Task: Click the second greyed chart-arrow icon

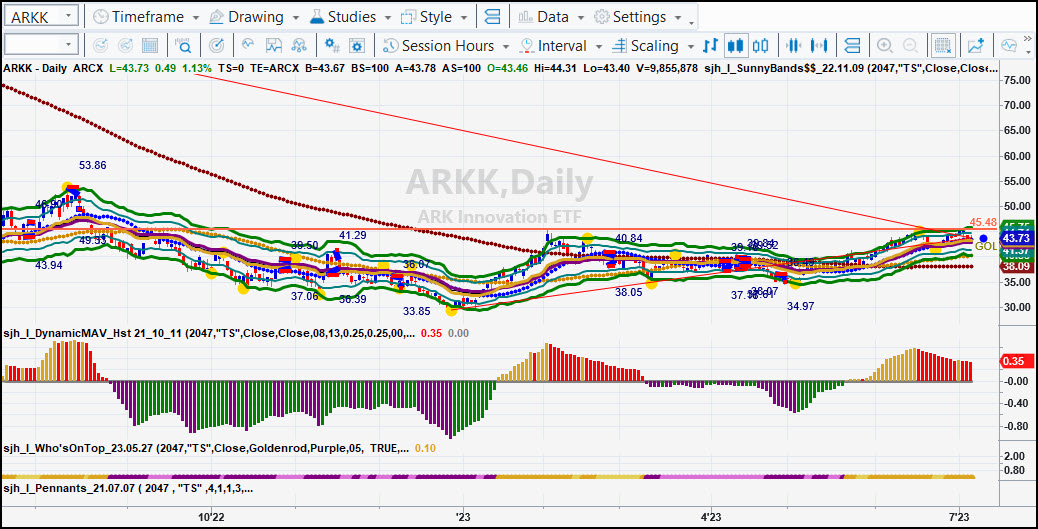Action: [124, 46]
